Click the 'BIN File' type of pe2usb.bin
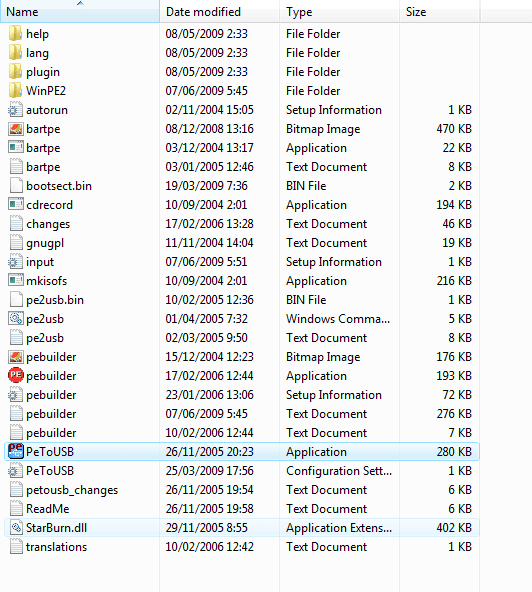 point(306,300)
